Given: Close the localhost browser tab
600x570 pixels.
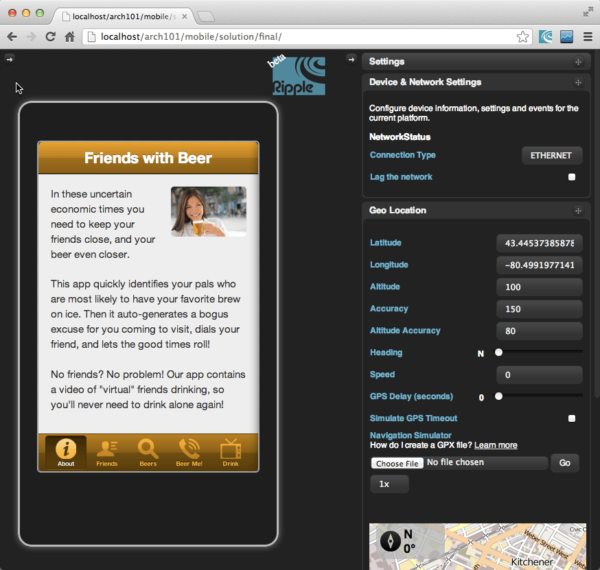Looking at the screenshot, I should tap(184, 16).
